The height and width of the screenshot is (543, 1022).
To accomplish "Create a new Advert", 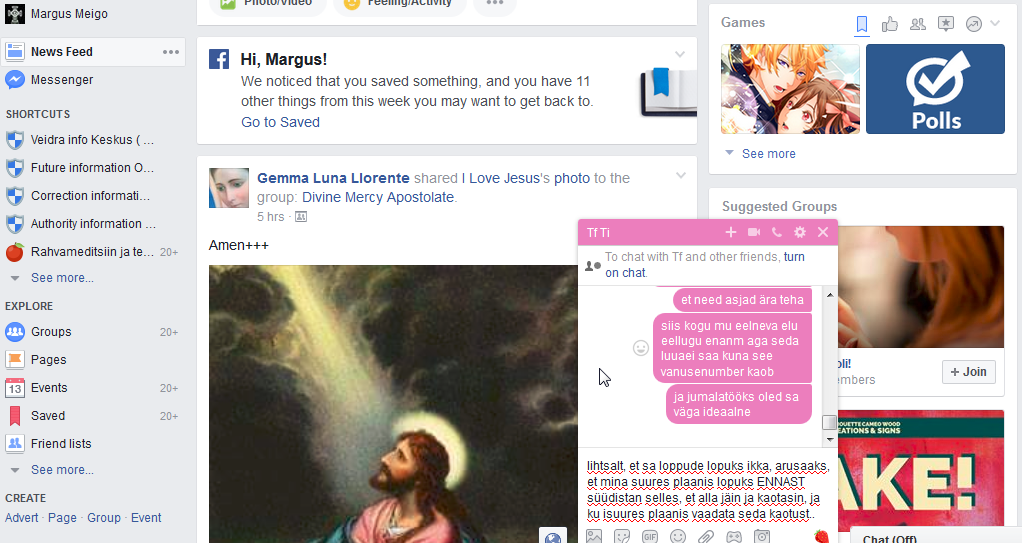I will click(x=22, y=518).
